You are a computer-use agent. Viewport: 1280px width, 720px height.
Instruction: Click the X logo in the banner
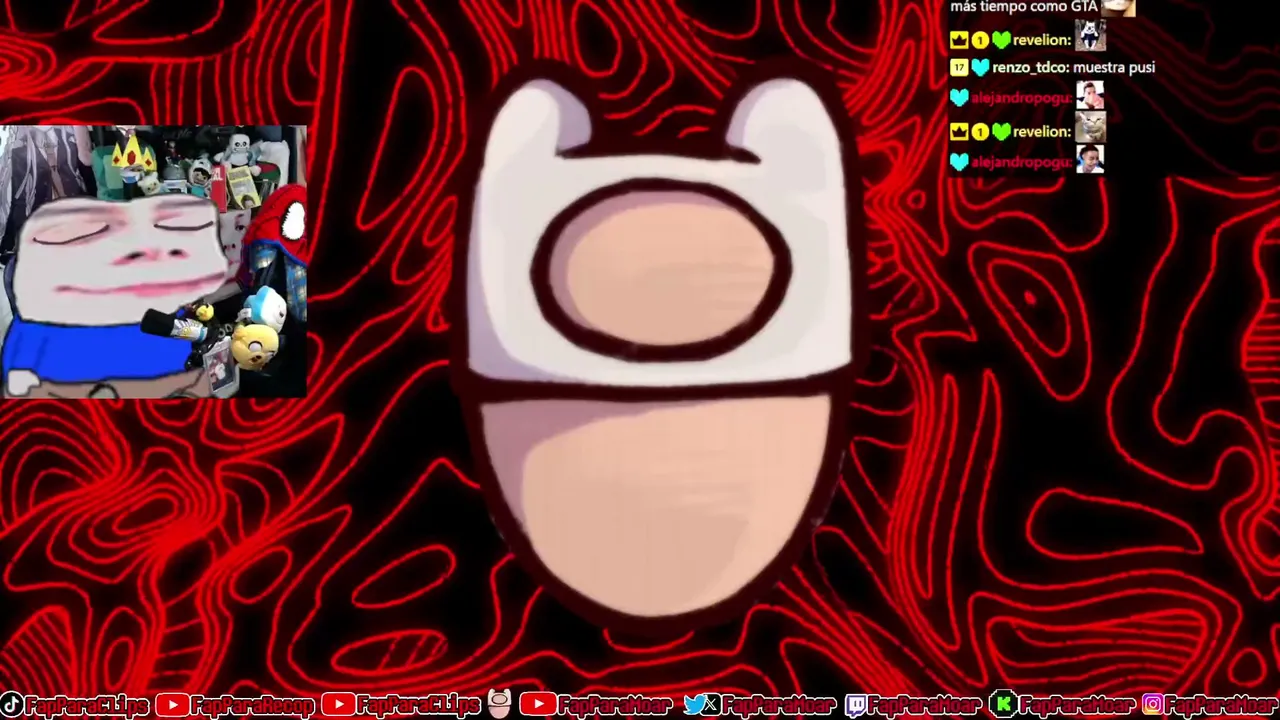(711, 706)
